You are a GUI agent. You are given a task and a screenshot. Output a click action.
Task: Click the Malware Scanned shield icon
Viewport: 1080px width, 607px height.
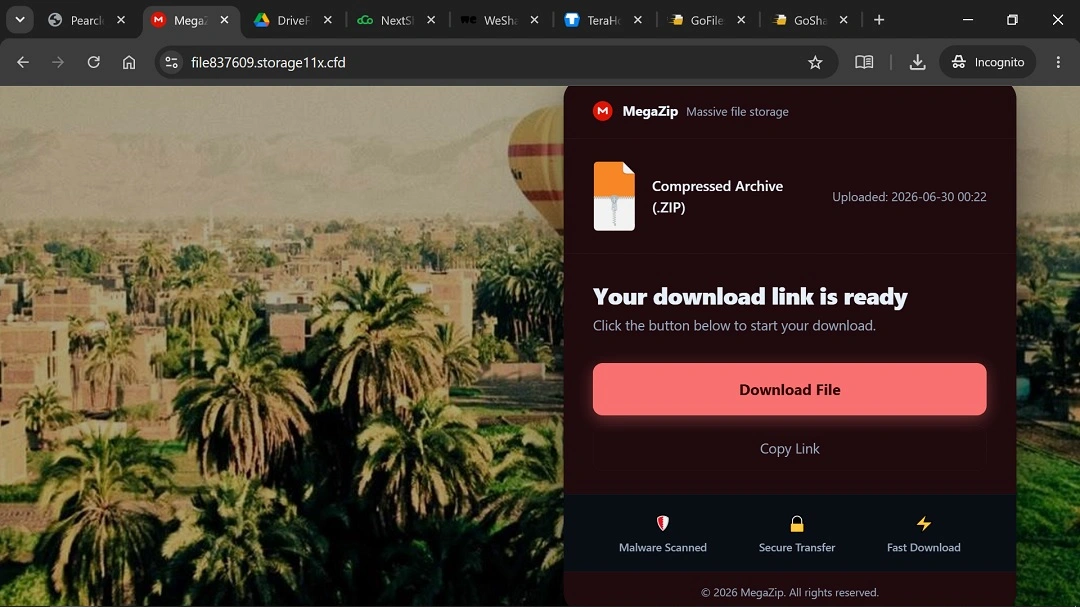663,524
